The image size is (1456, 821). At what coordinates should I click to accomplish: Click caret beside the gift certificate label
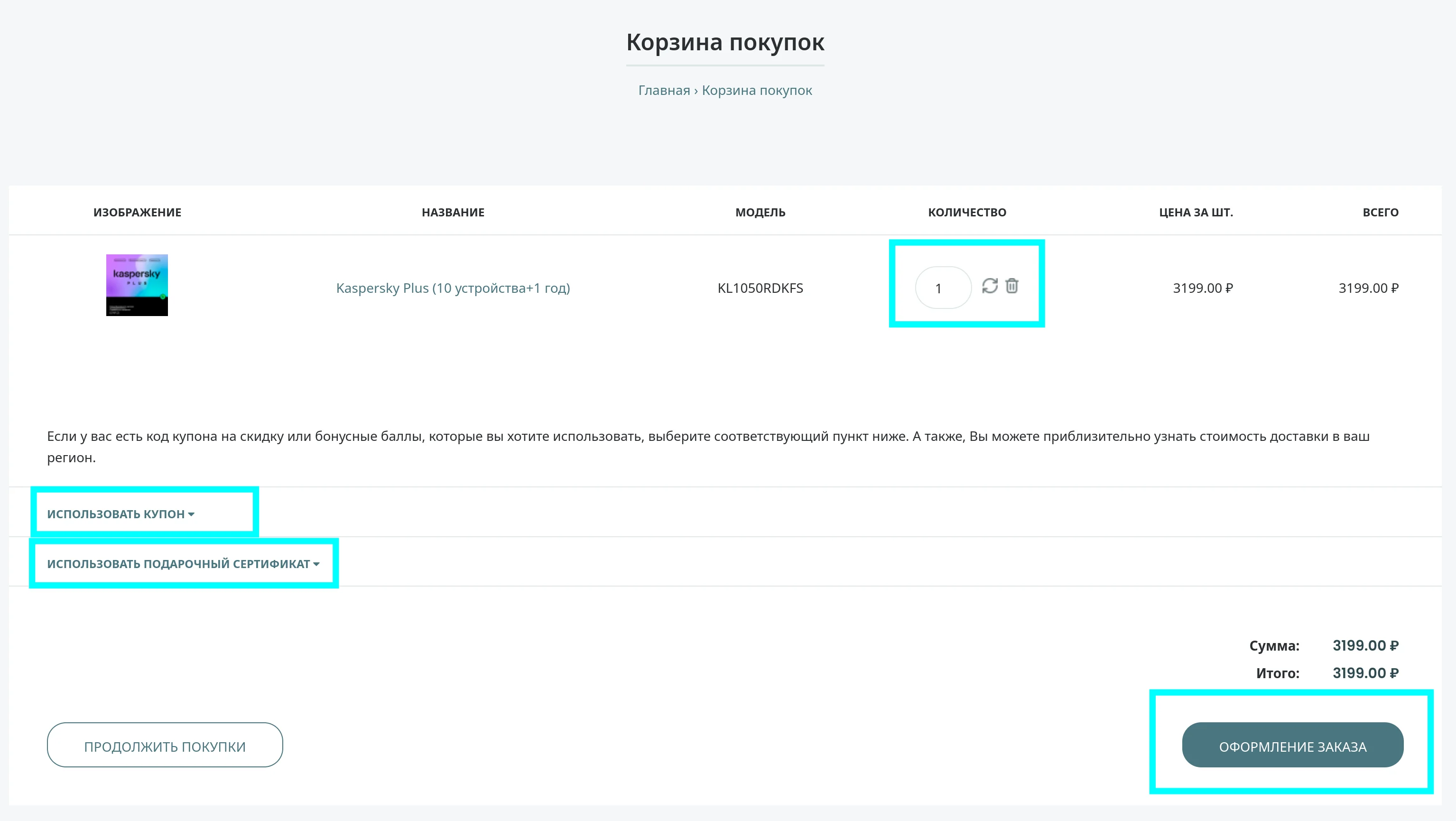[316, 564]
